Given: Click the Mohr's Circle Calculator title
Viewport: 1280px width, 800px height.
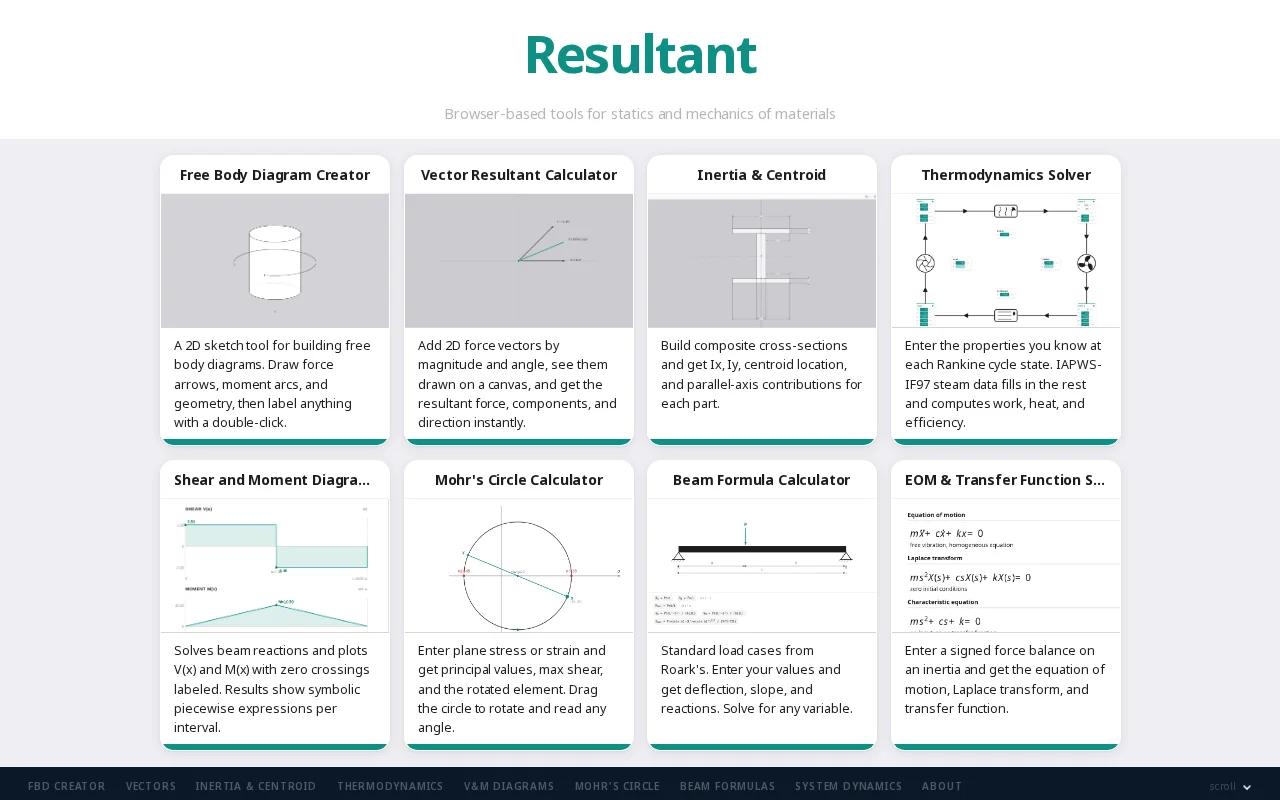Looking at the screenshot, I should click(x=519, y=480).
